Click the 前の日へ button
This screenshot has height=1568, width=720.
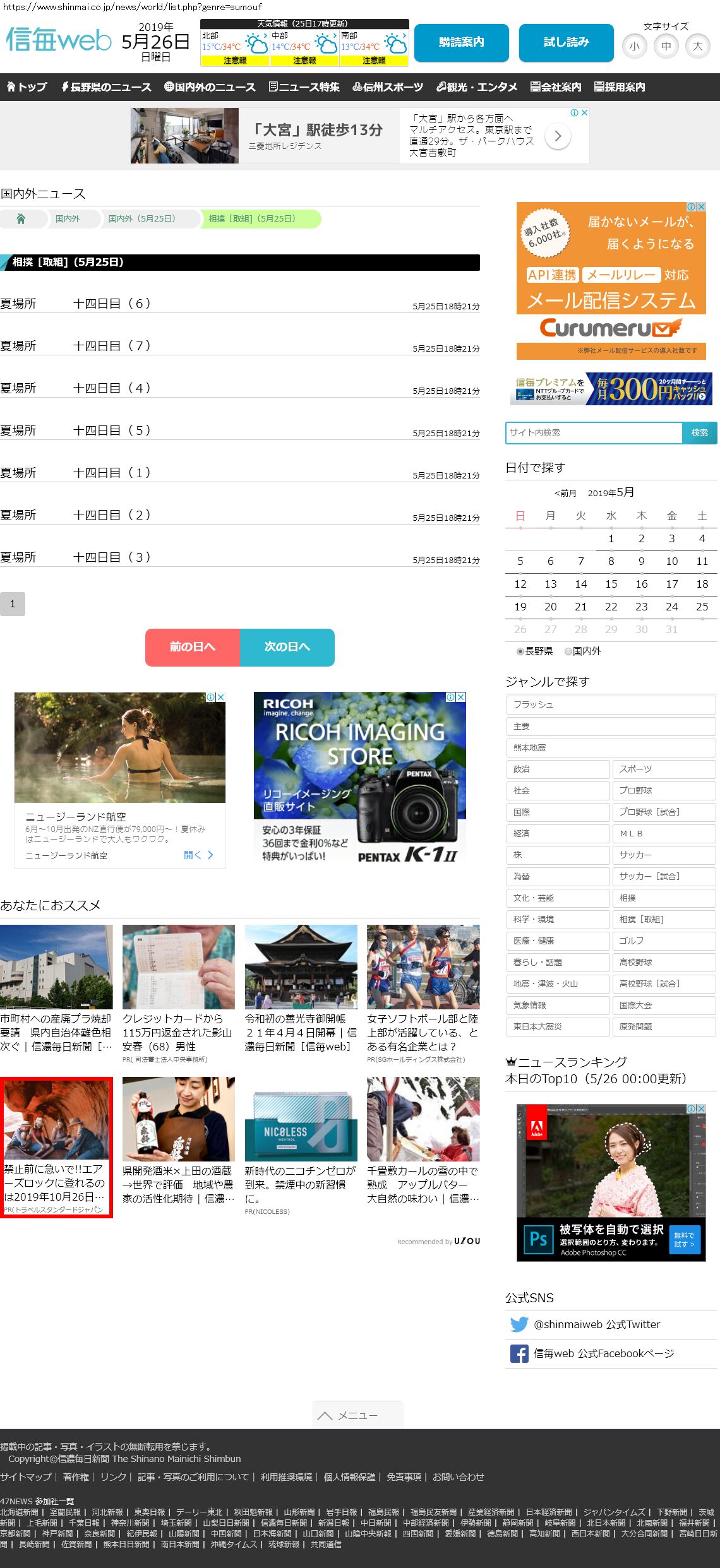[193, 647]
